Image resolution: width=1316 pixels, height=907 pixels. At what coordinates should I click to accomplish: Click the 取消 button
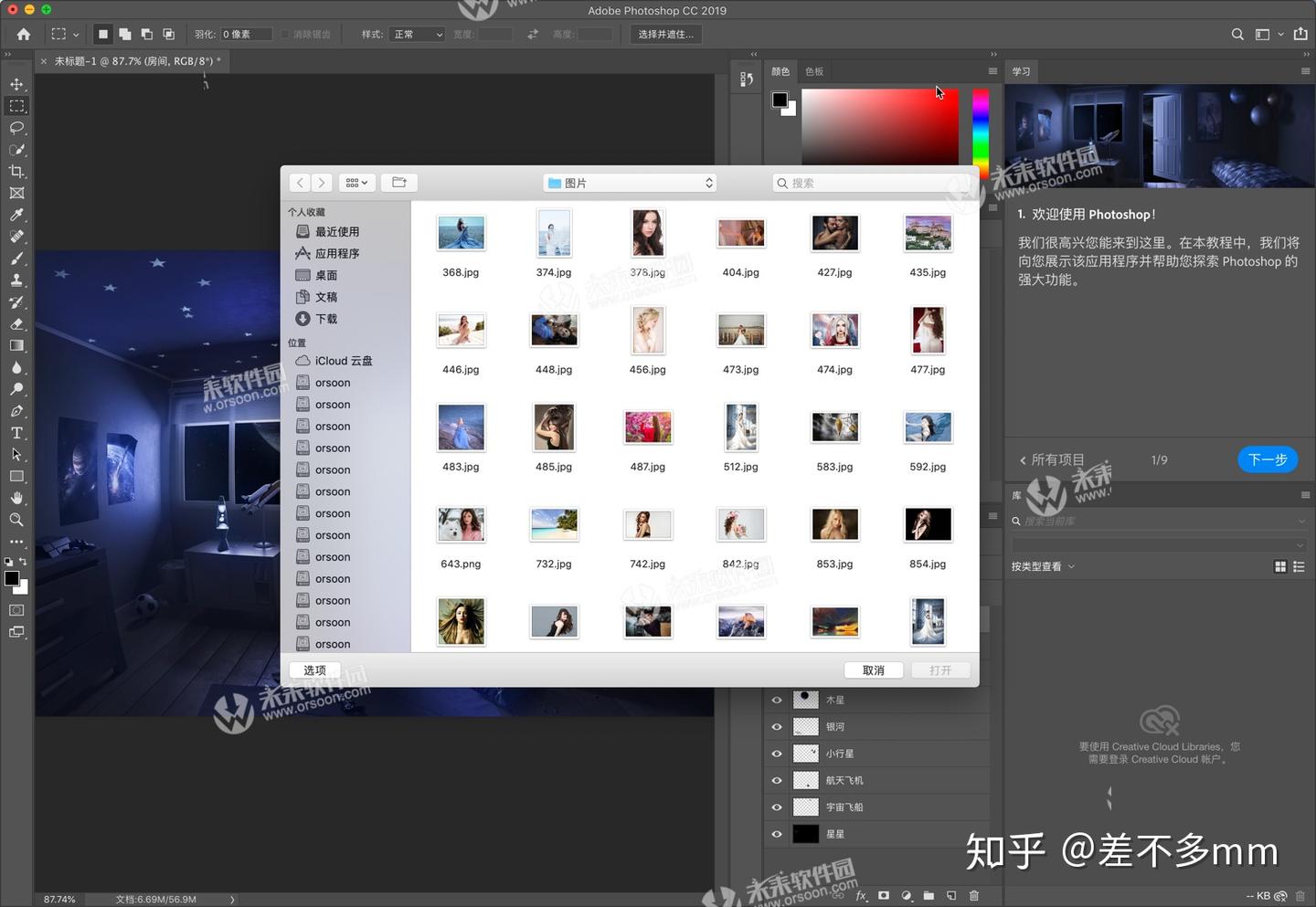coord(873,670)
